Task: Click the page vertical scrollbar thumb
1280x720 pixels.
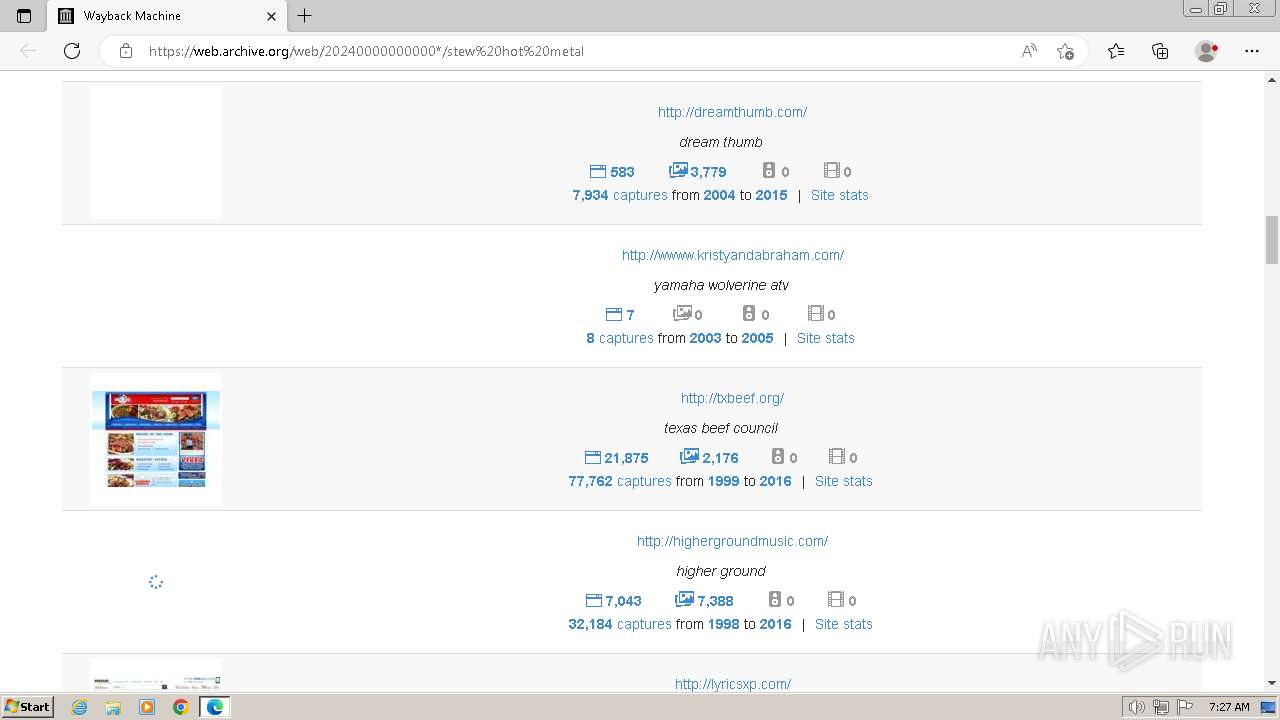Action: point(1272,239)
